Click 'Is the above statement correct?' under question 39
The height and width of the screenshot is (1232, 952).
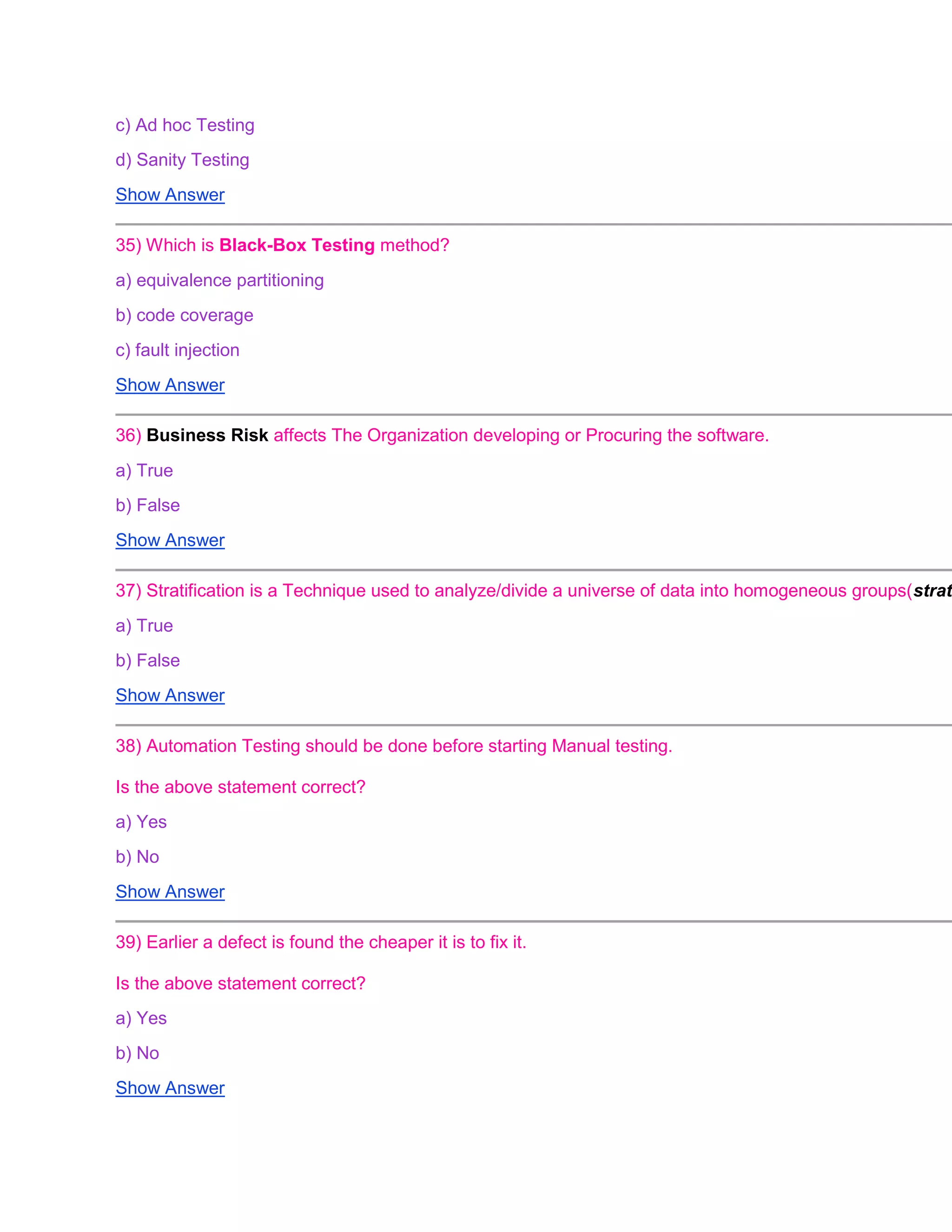click(240, 983)
